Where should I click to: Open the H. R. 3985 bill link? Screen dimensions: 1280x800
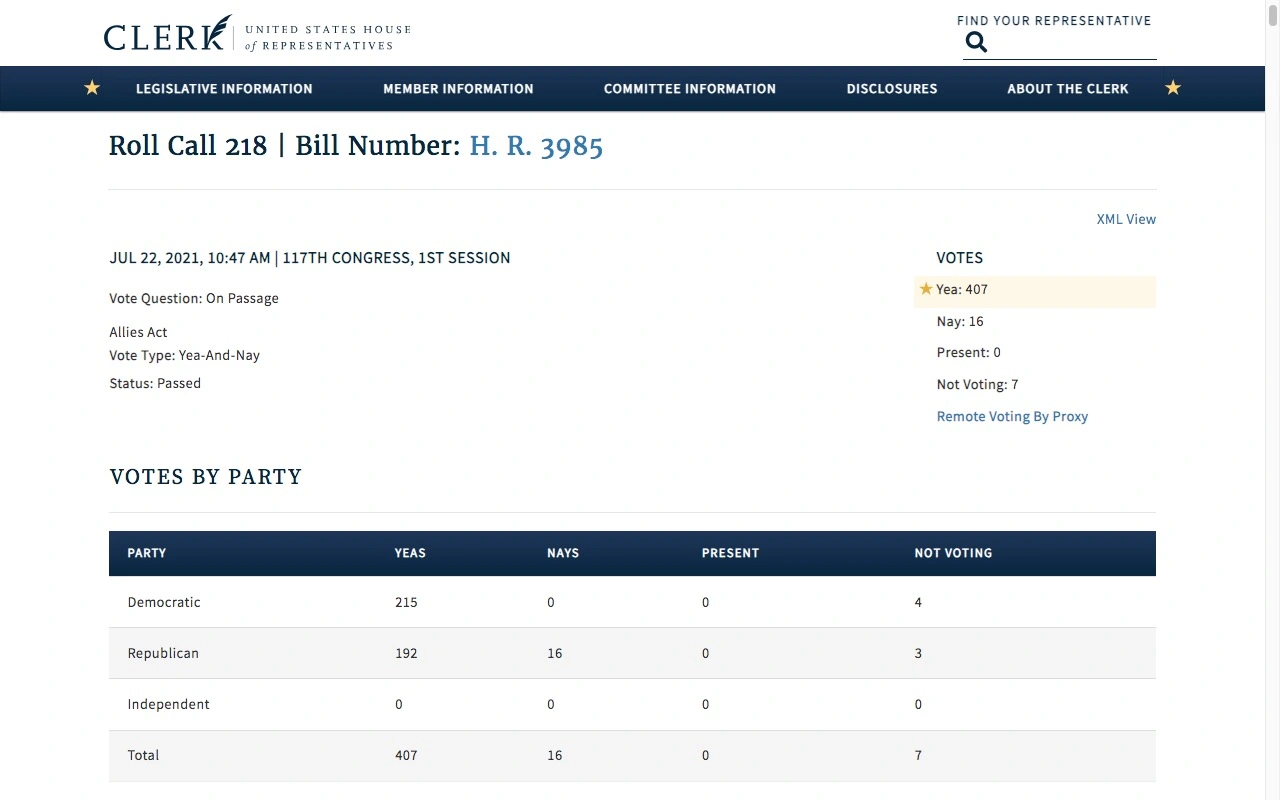click(536, 146)
